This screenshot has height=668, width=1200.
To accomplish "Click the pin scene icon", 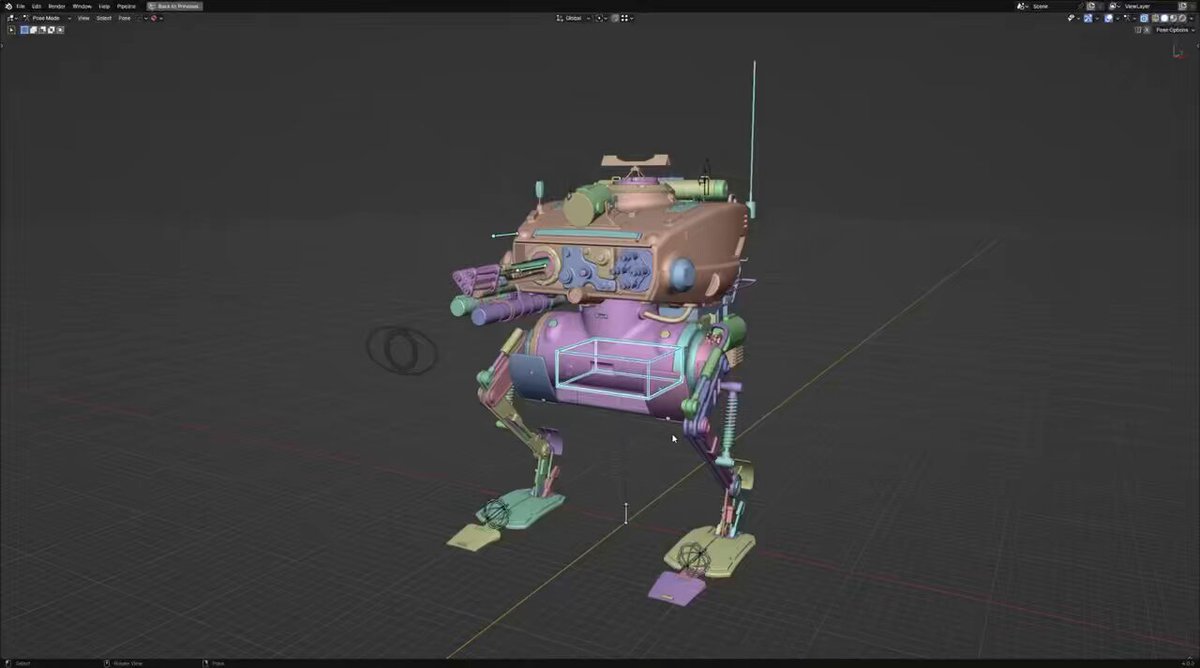I will click(1082, 6).
